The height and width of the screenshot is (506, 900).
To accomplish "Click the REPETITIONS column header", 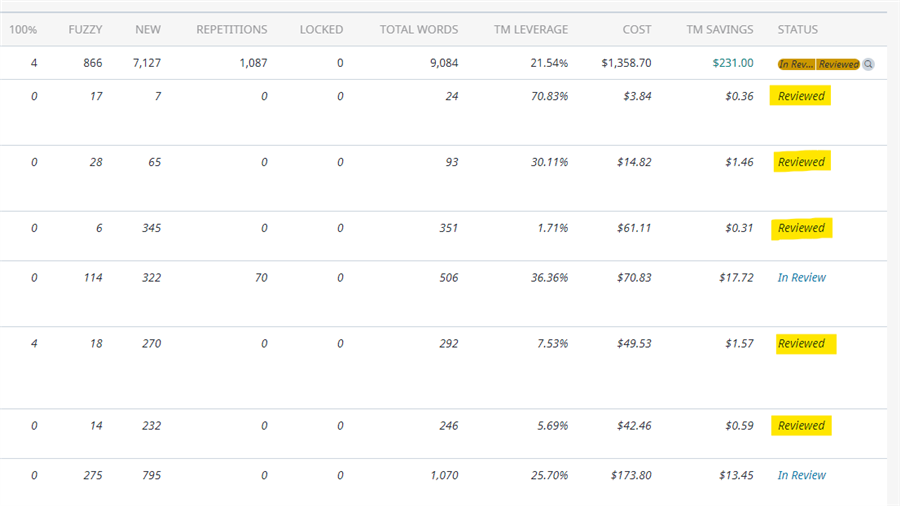I will pos(231,30).
